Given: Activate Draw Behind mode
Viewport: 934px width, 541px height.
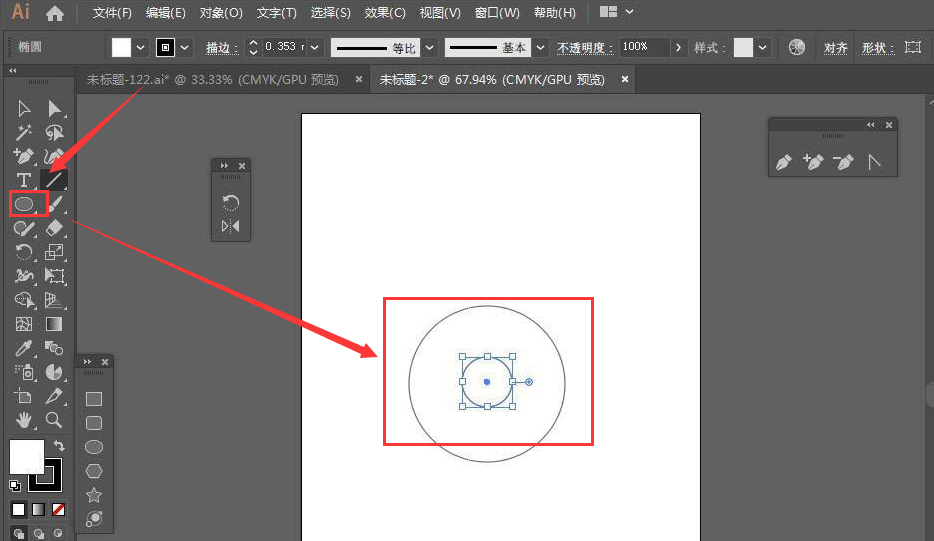Looking at the screenshot, I should point(39,533).
